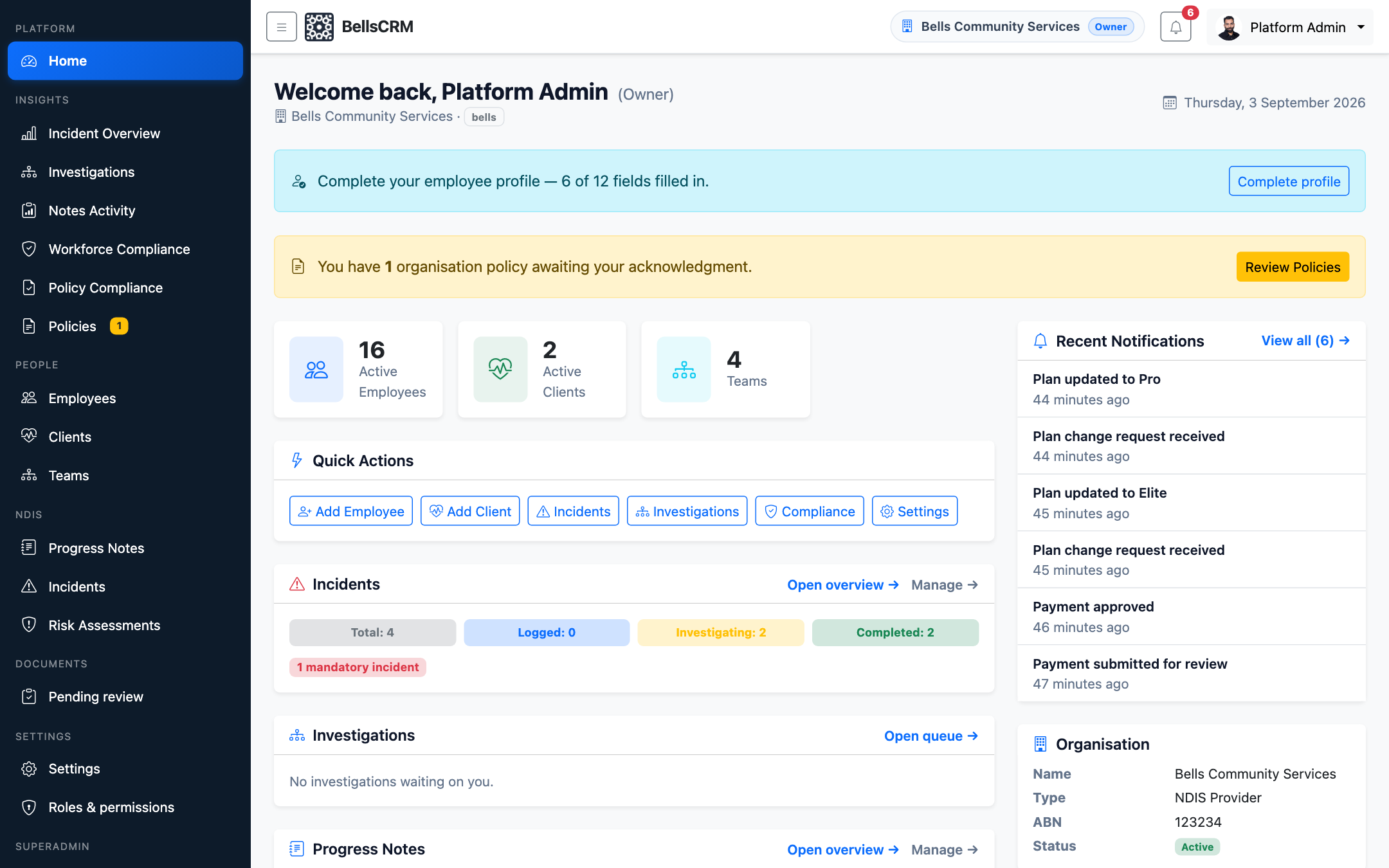Viewport: 1389px width, 868px height.
Task: Click the Quick Actions lightning icon
Action: (296, 460)
